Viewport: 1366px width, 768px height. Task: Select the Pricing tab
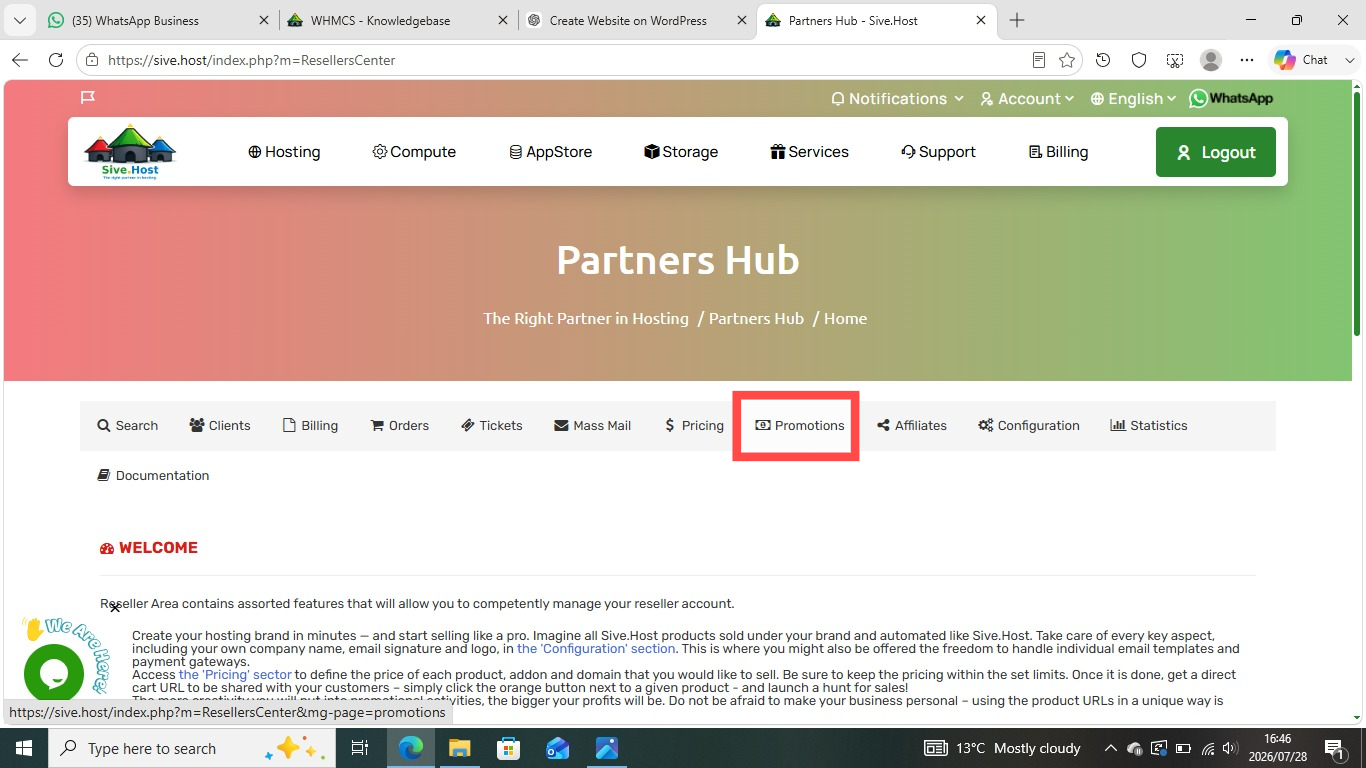(x=693, y=426)
